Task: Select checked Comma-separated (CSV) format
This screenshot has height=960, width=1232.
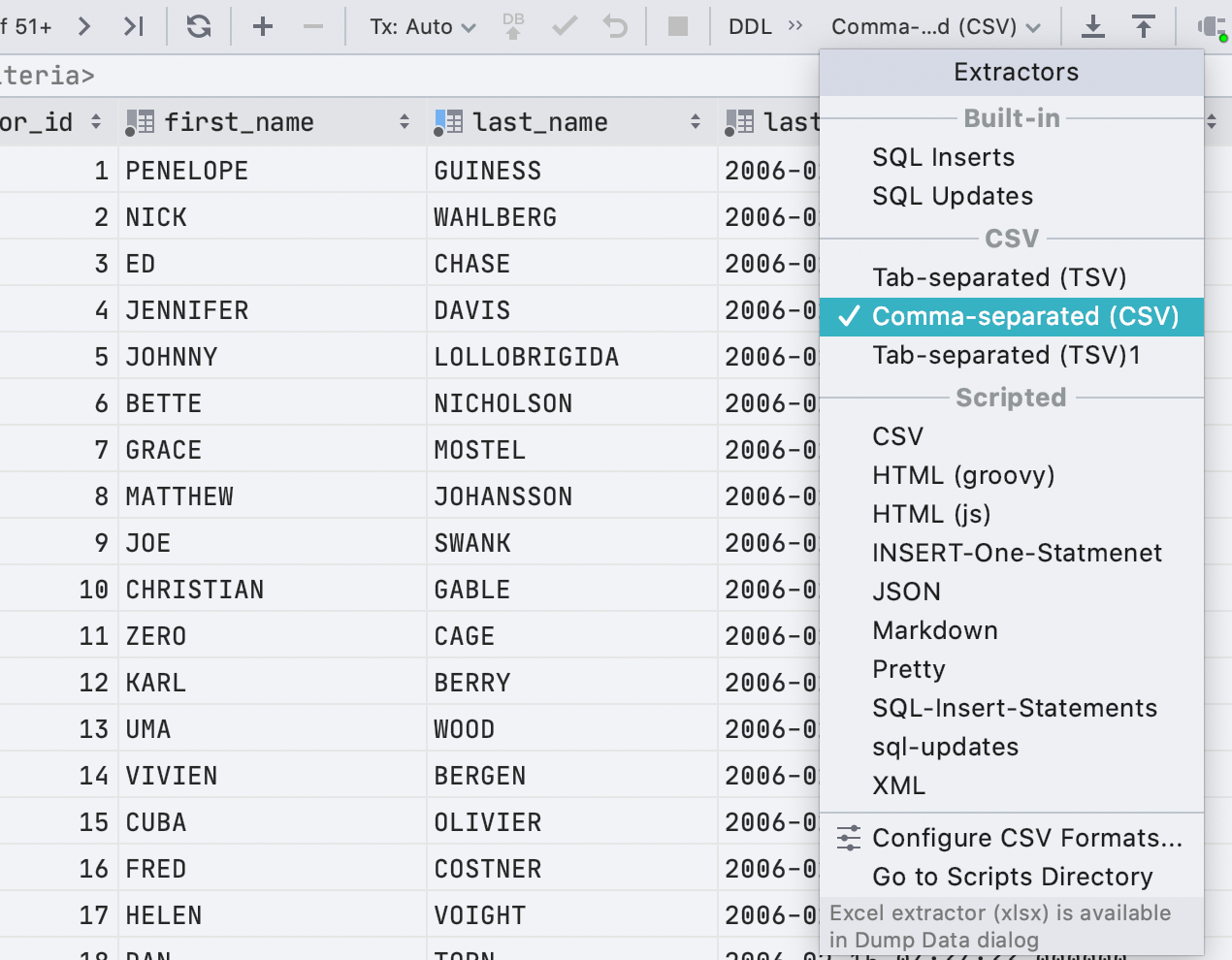Action: coord(1012,317)
